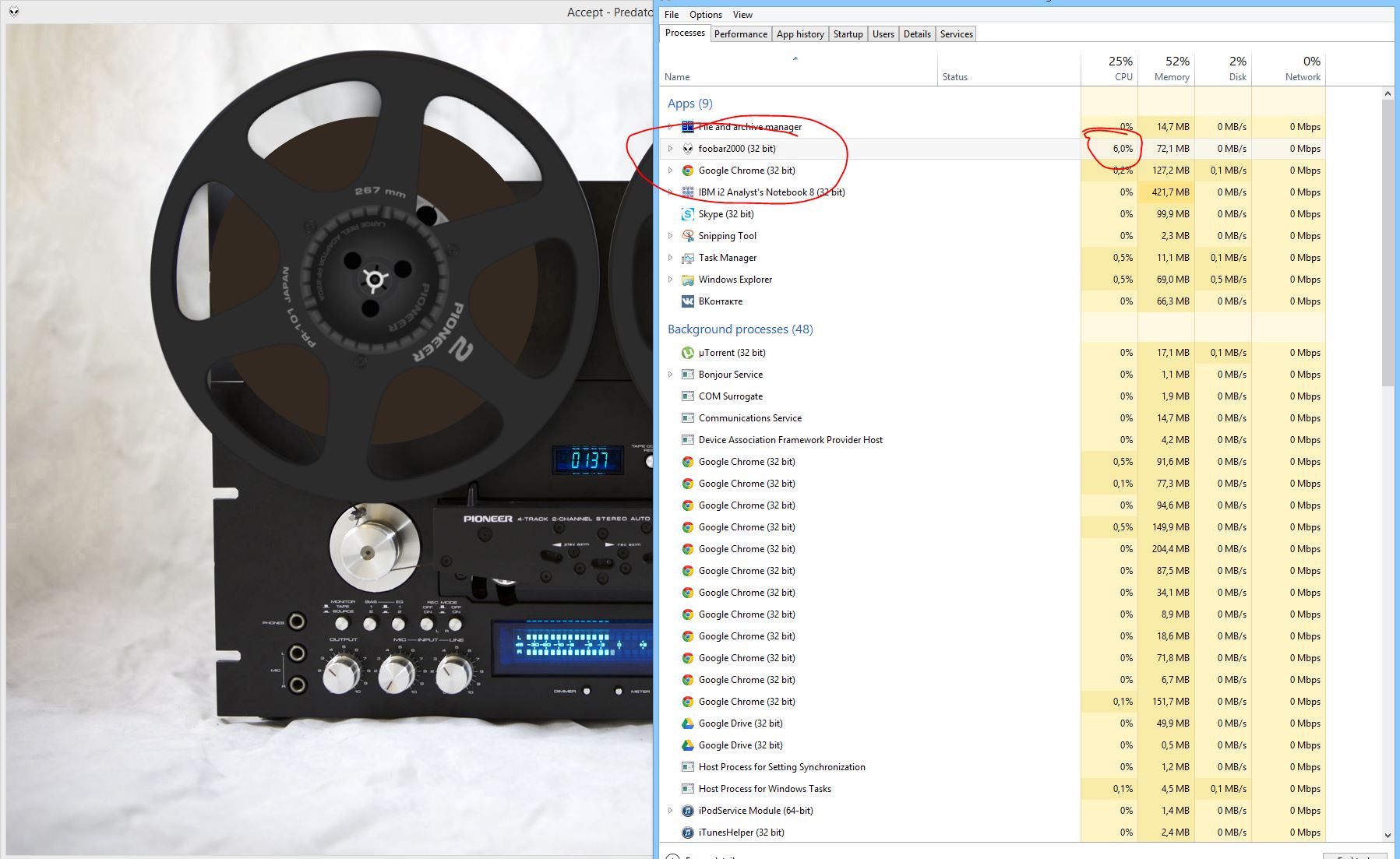Image resolution: width=1400 pixels, height=859 pixels.
Task: Select the µTorrent process icon
Action: coord(687,353)
